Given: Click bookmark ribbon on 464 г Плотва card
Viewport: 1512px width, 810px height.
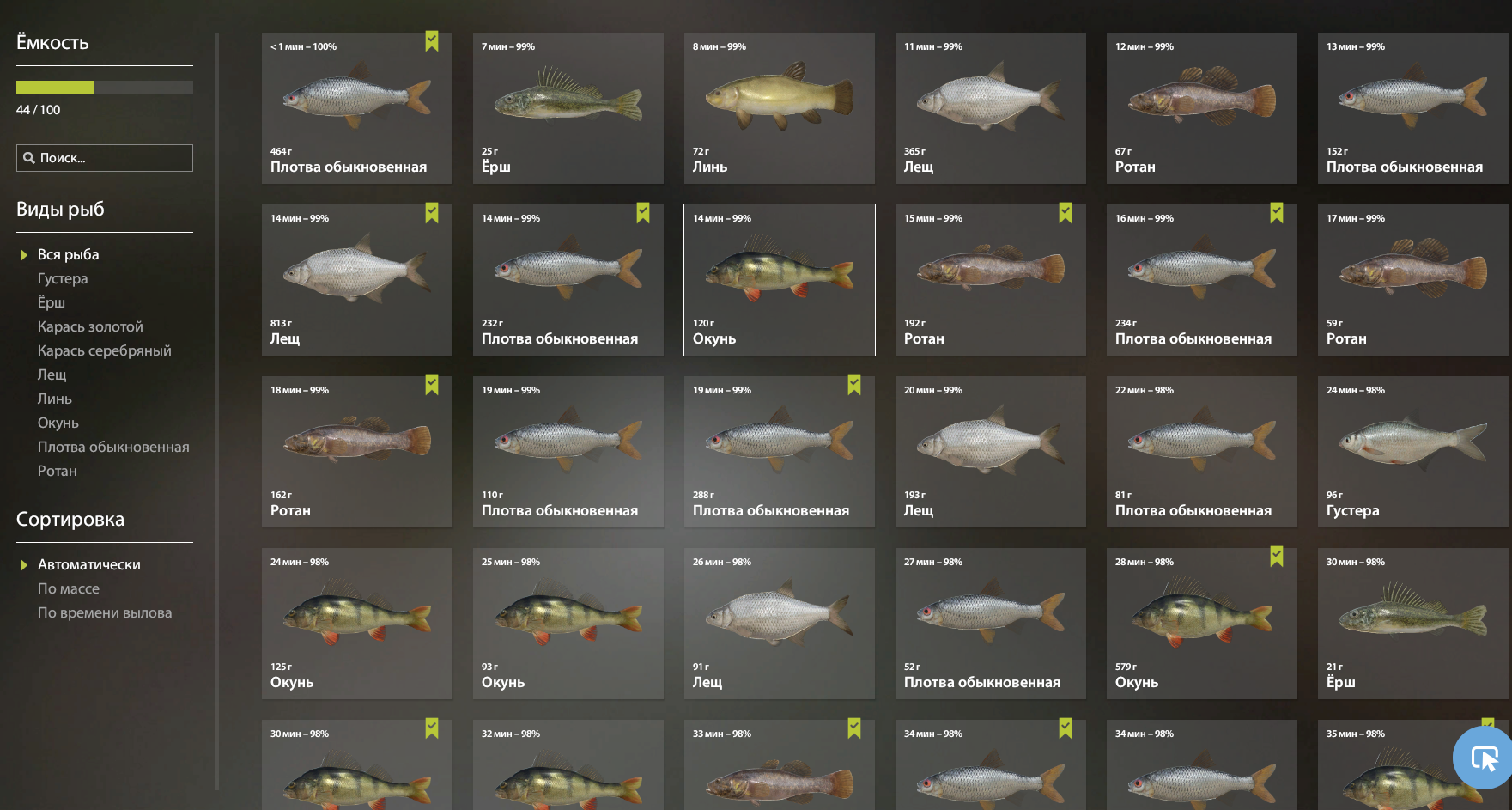Looking at the screenshot, I should coord(432,41).
